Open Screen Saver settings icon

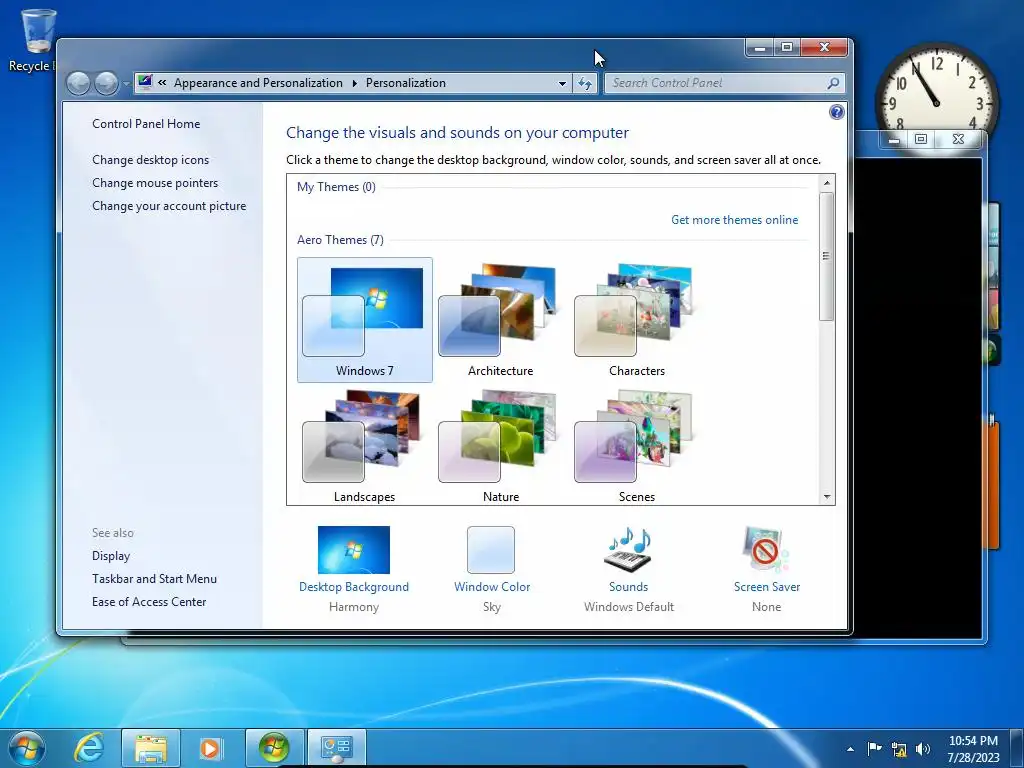click(766, 550)
